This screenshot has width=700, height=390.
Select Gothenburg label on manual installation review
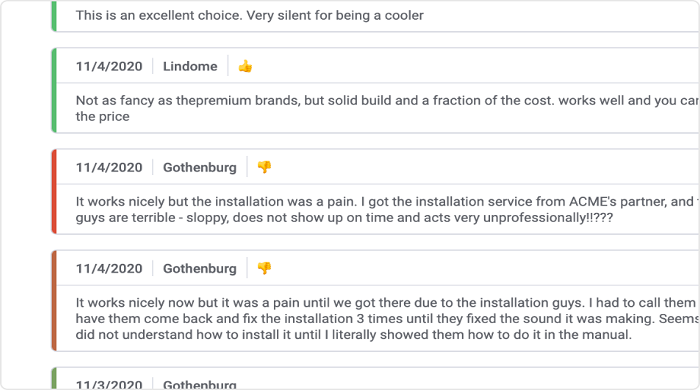(x=200, y=269)
